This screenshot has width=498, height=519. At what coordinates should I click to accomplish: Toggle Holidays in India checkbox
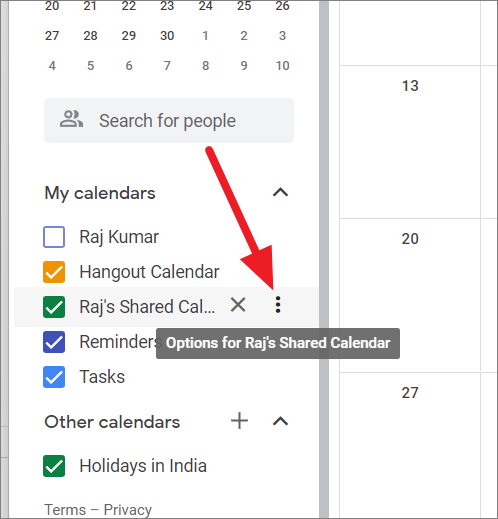click(x=54, y=466)
